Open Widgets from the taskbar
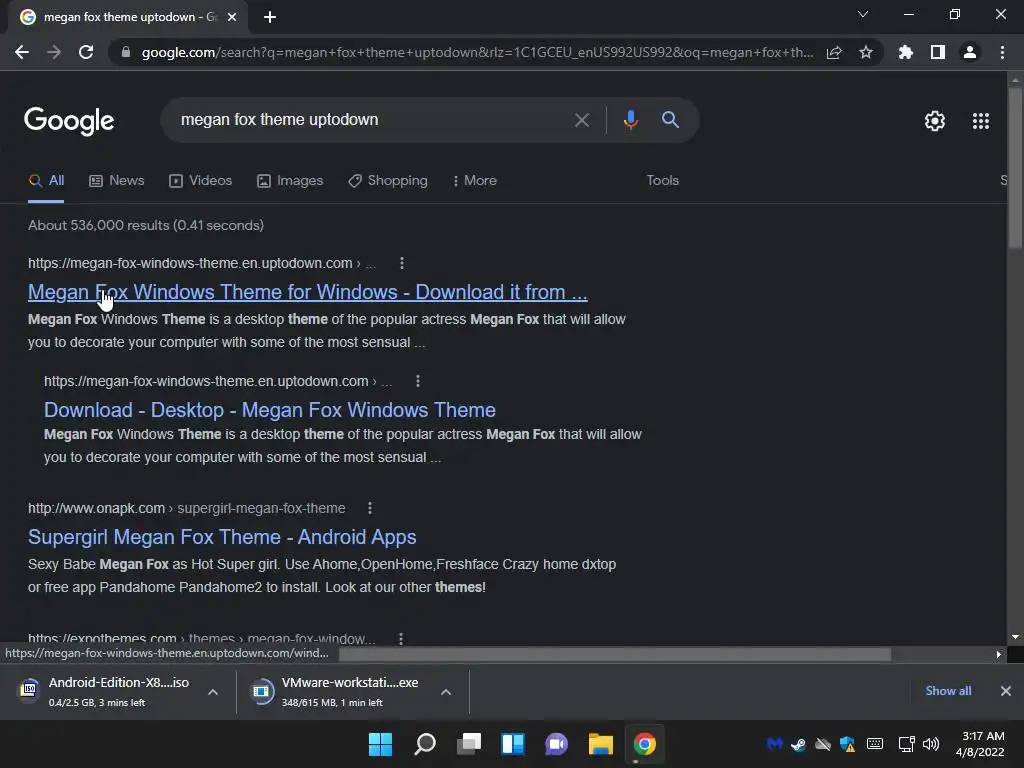Image resolution: width=1024 pixels, height=768 pixels. [513, 744]
